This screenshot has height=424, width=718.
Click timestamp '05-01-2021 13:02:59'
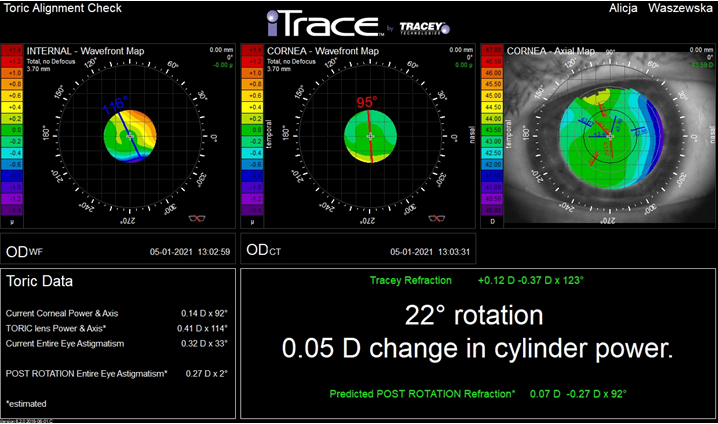pyautogui.click(x=190, y=252)
